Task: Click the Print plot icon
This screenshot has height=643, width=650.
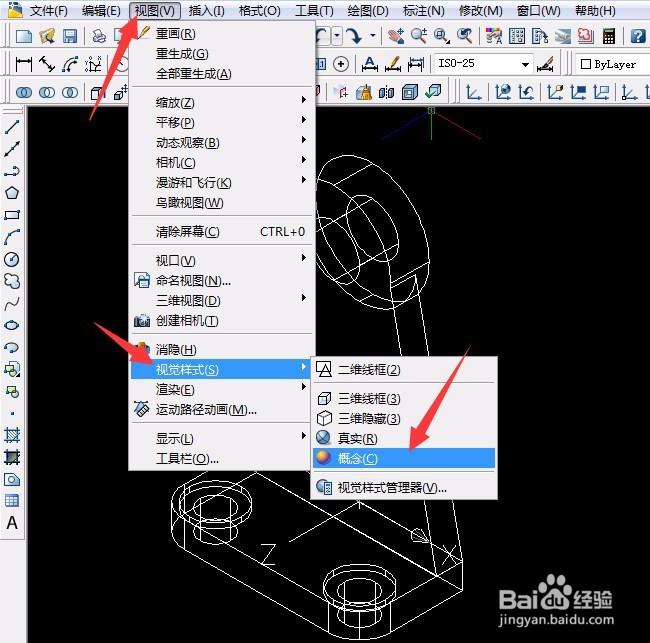Action: pos(99,36)
